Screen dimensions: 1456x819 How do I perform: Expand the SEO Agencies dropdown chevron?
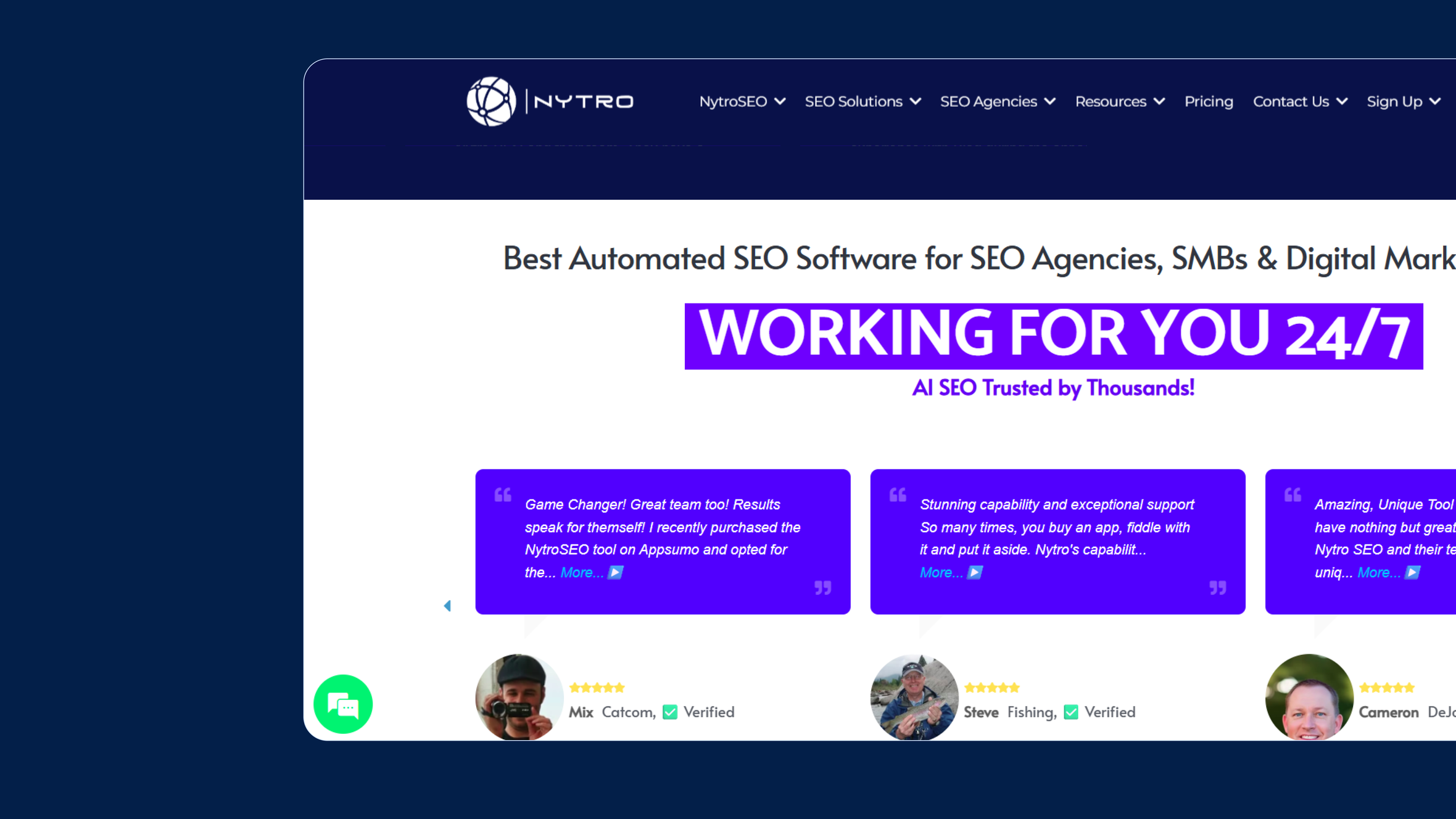[1050, 102]
